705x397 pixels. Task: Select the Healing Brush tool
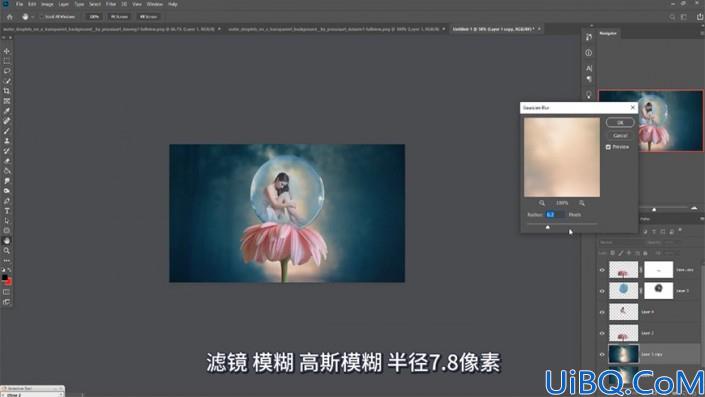point(7,121)
